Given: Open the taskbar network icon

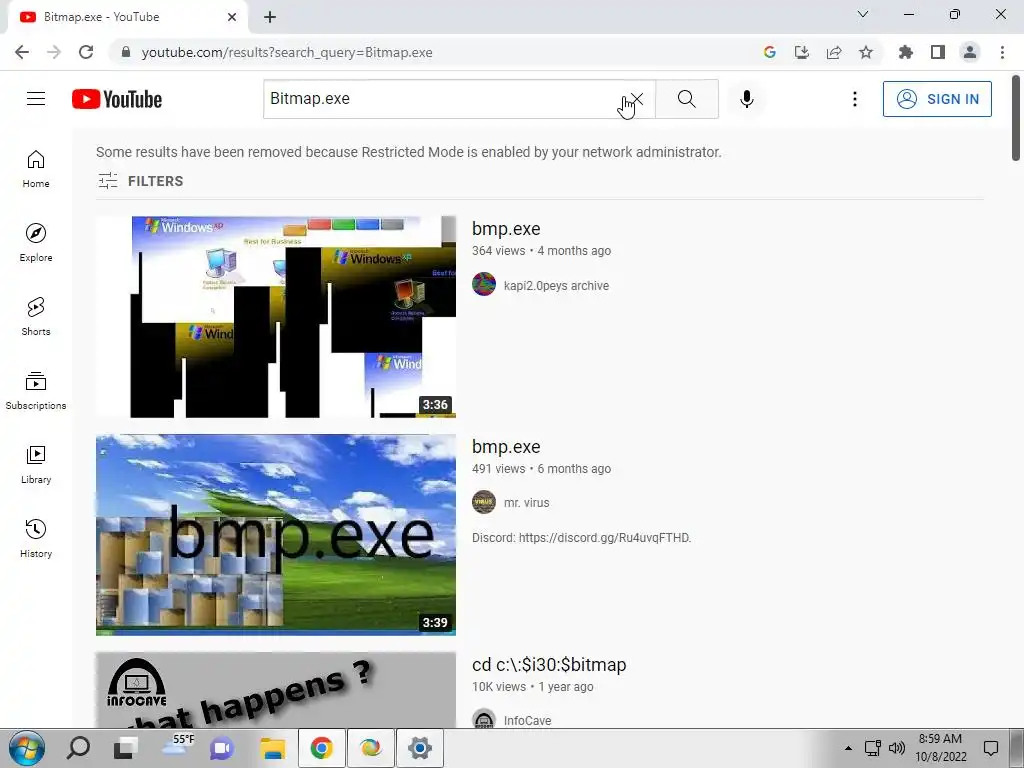Looking at the screenshot, I should tap(872, 748).
